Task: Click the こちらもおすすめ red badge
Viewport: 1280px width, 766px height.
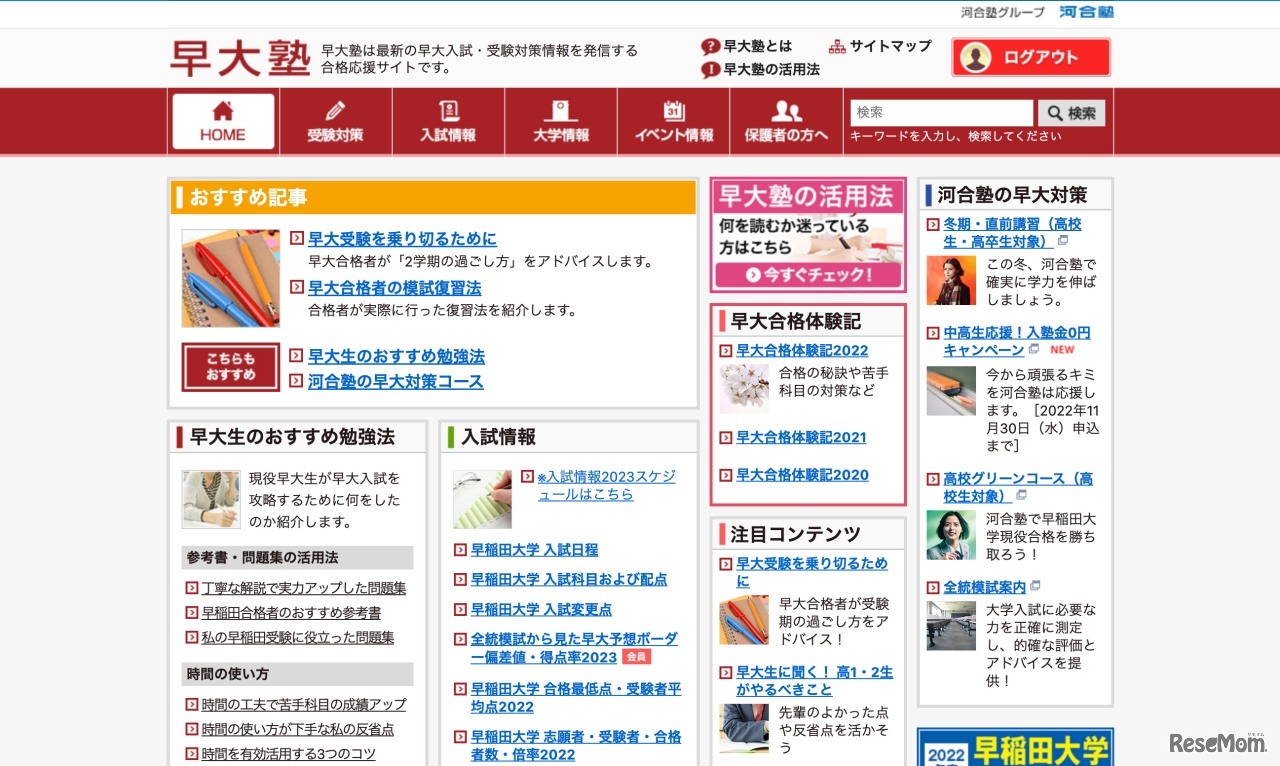Action: point(231,367)
